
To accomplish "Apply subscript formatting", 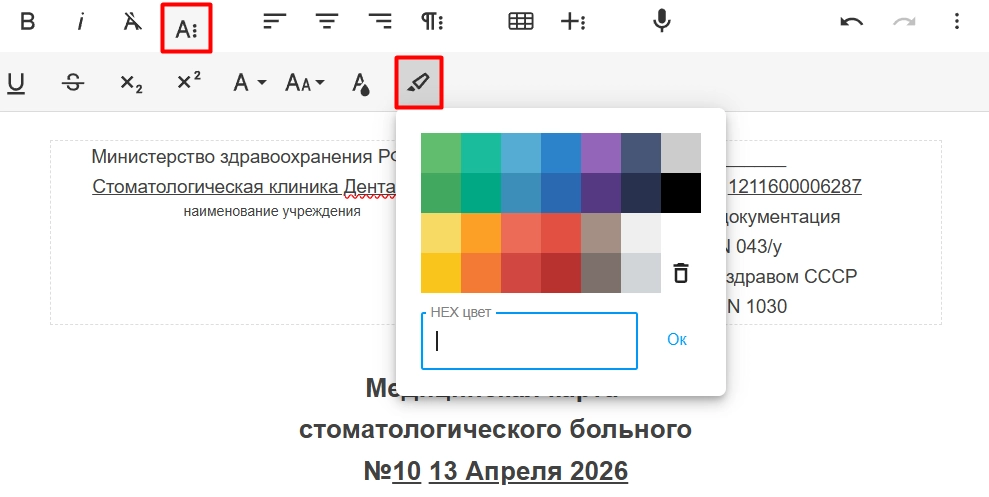I will (x=131, y=83).
